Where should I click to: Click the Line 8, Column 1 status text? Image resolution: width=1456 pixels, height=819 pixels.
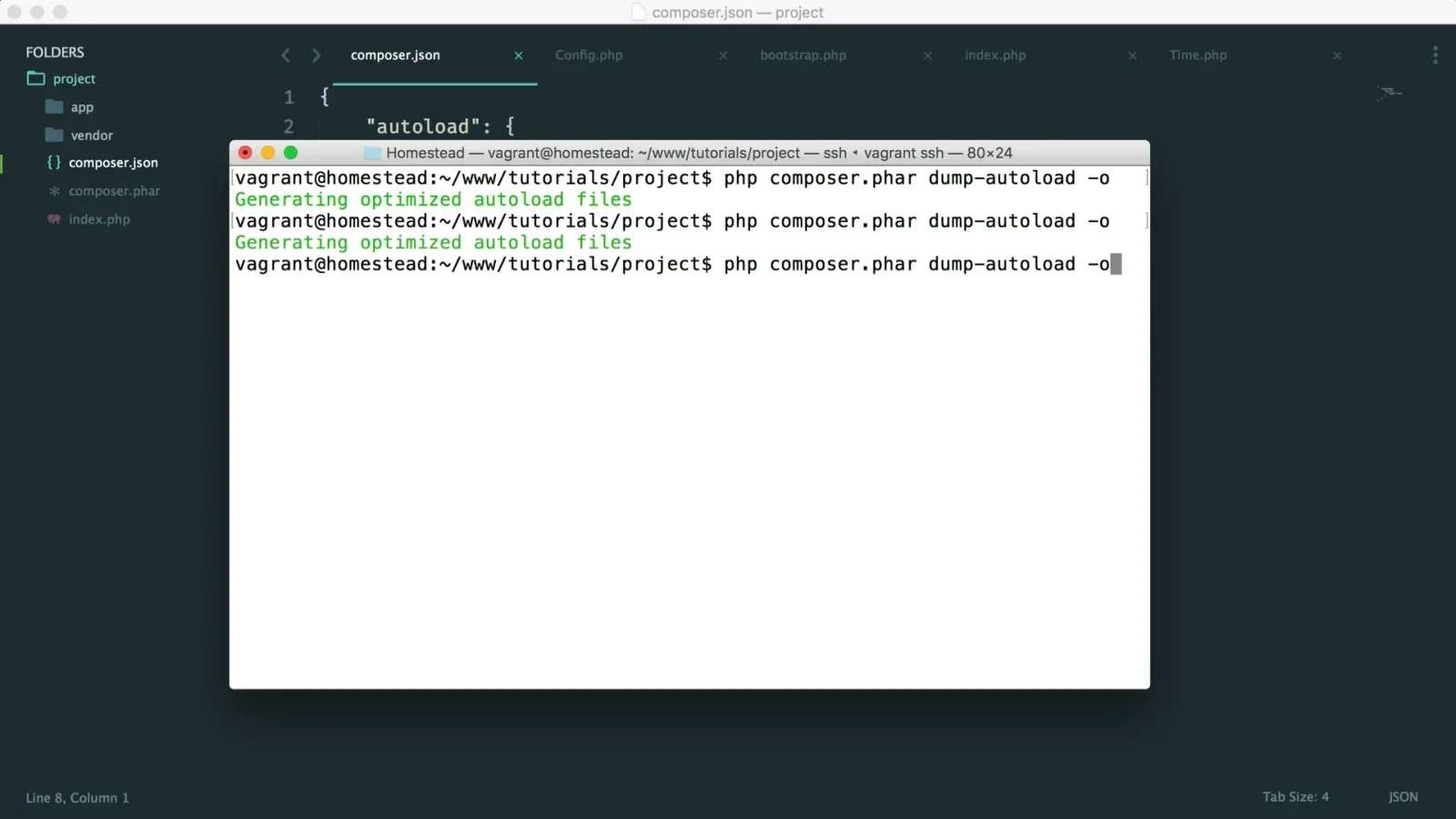[x=77, y=798]
